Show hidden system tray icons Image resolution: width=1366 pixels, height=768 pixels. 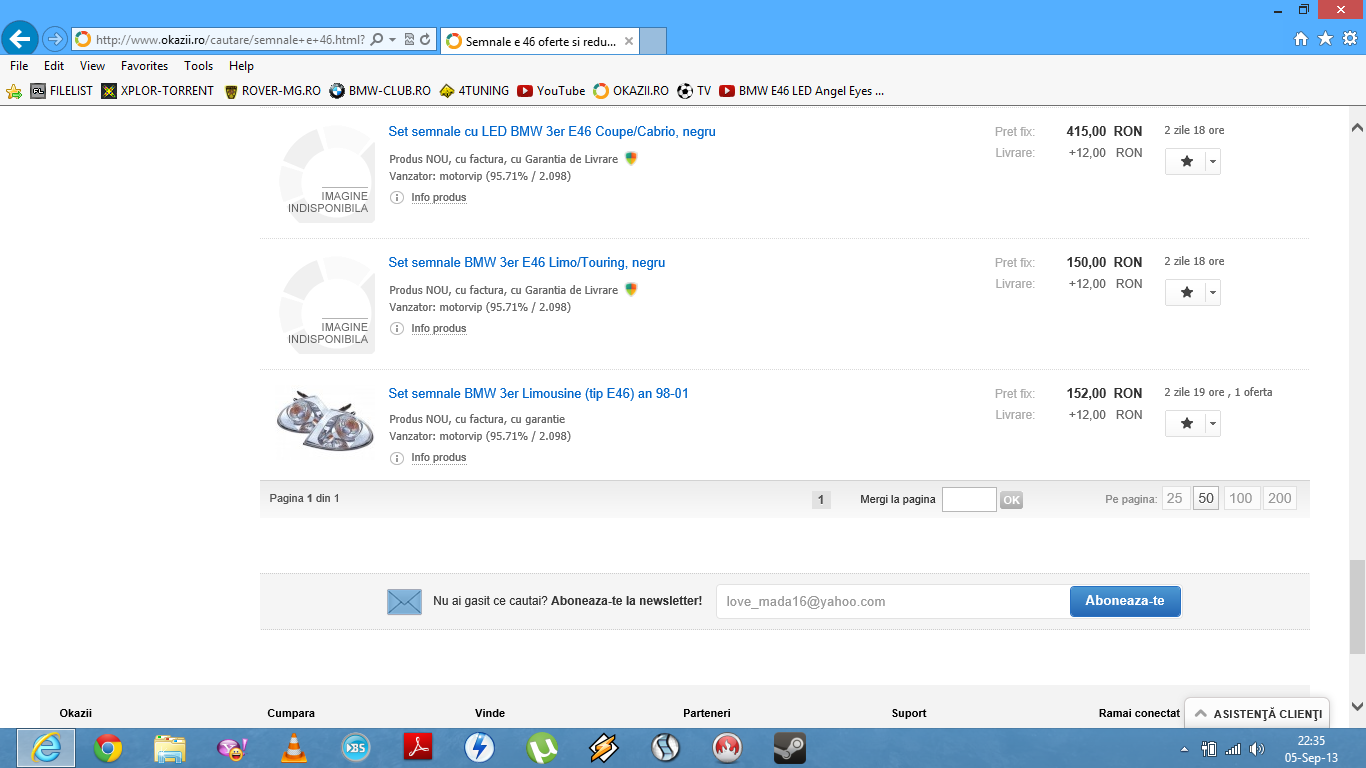click(x=1185, y=749)
